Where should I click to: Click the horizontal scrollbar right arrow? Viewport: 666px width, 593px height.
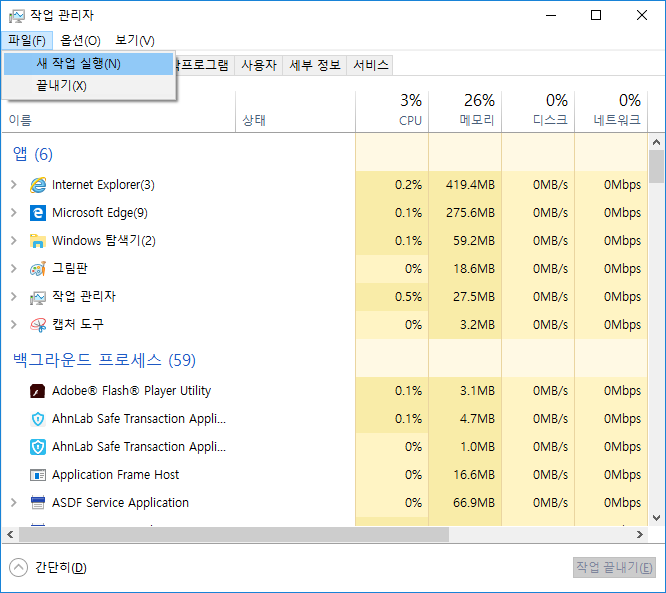coord(640,534)
